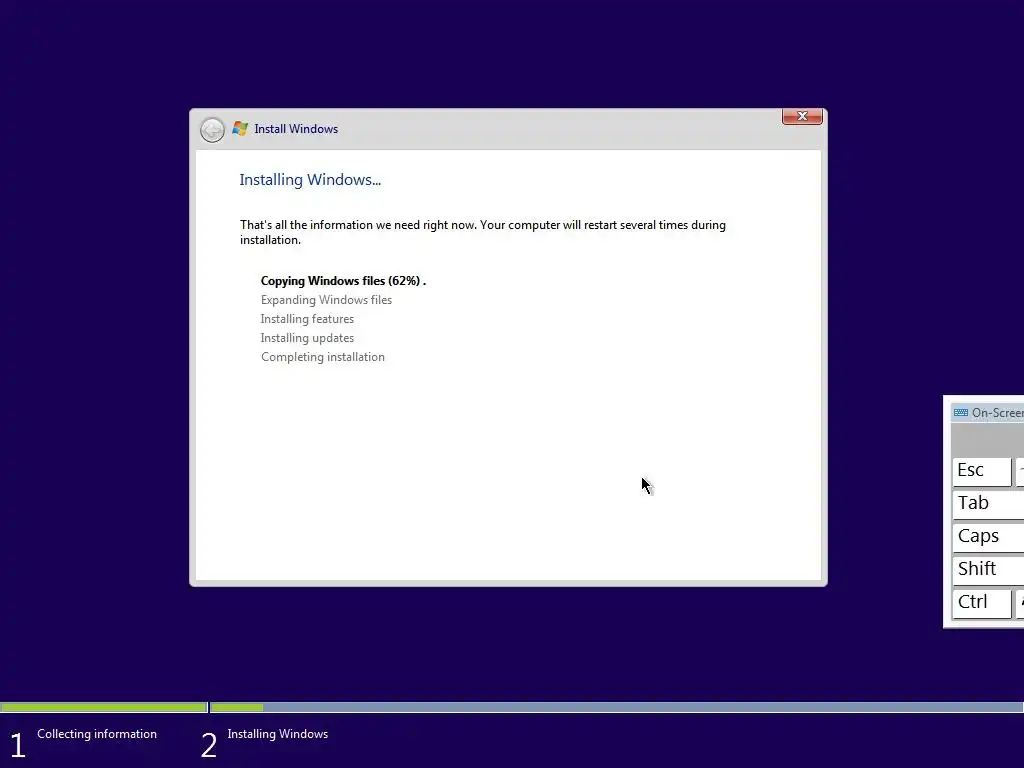Click the Windows flag logo icon
The image size is (1024, 768).
(240, 129)
